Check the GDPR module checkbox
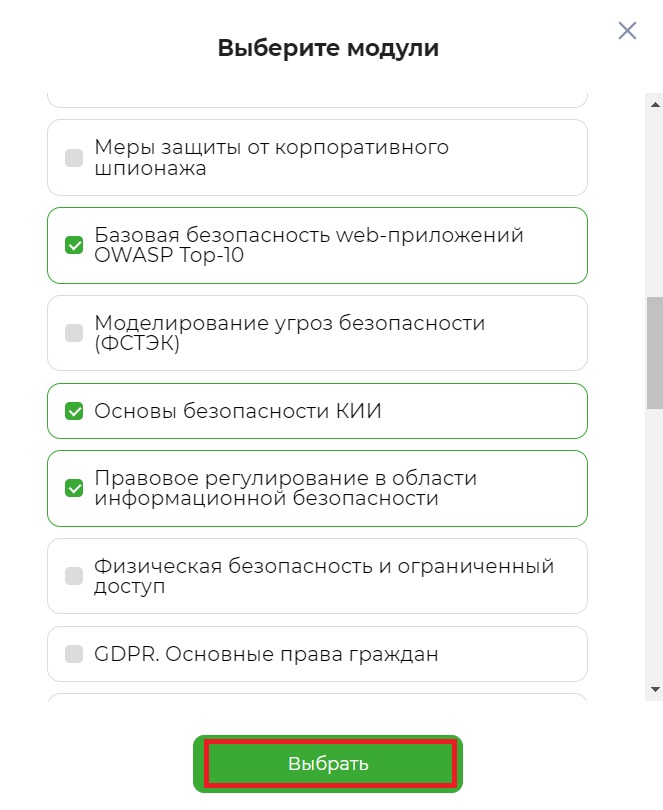 click(x=74, y=654)
